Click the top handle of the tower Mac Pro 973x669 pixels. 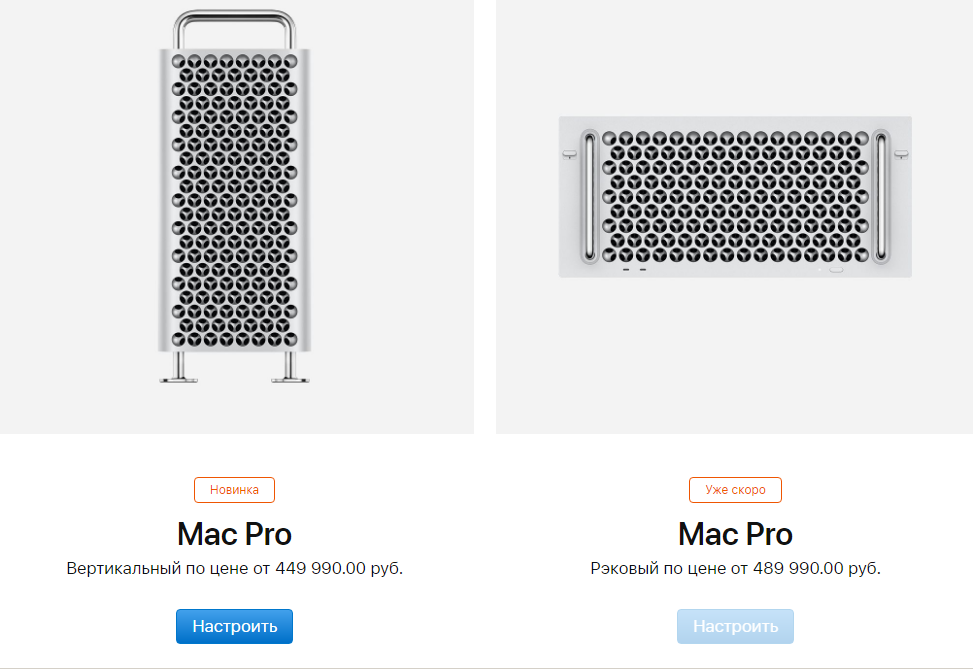pyautogui.click(x=234, y=18)
